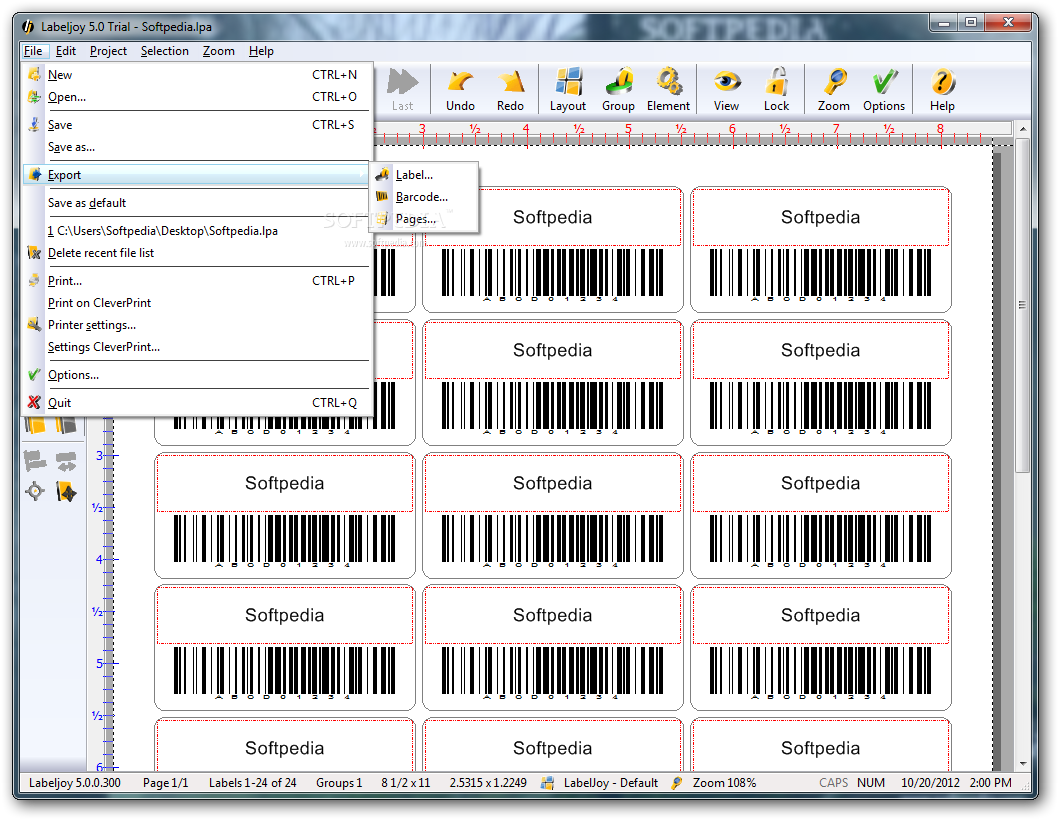Click the 'Page 1/1' status text
Viewport: 1059px width, 820px height.
click(165, 783)
